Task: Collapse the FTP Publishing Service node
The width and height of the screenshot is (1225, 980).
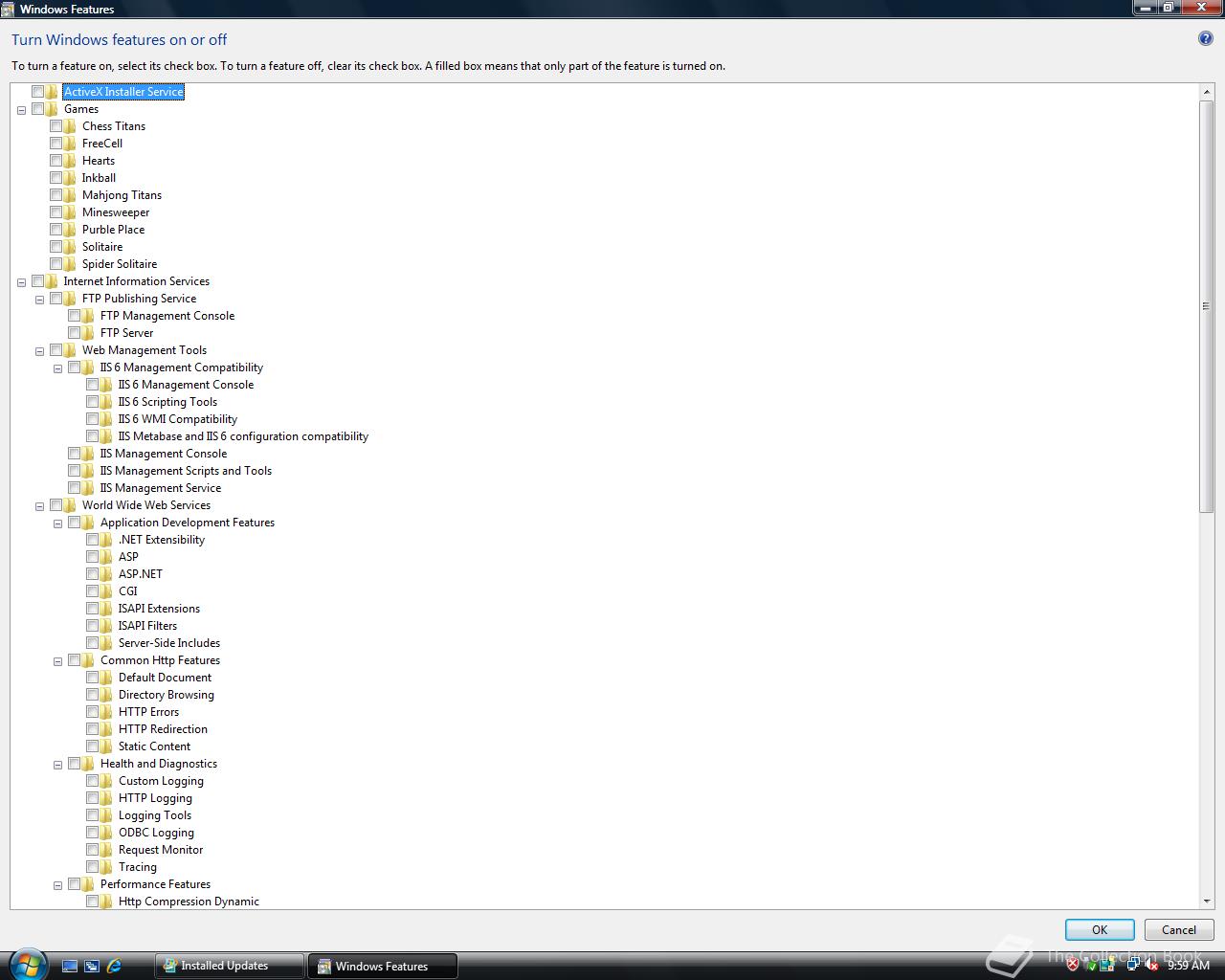Action: 39,300
